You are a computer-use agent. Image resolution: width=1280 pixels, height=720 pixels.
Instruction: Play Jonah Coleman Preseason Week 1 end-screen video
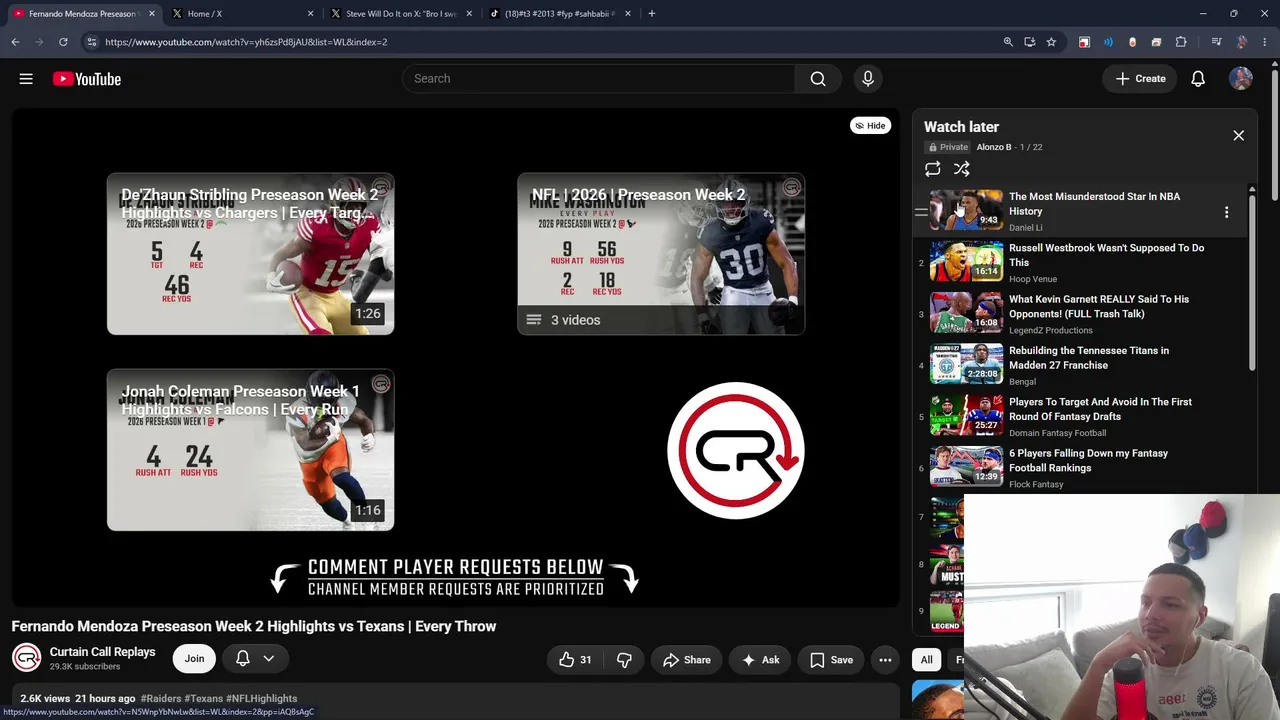[250, 450]
